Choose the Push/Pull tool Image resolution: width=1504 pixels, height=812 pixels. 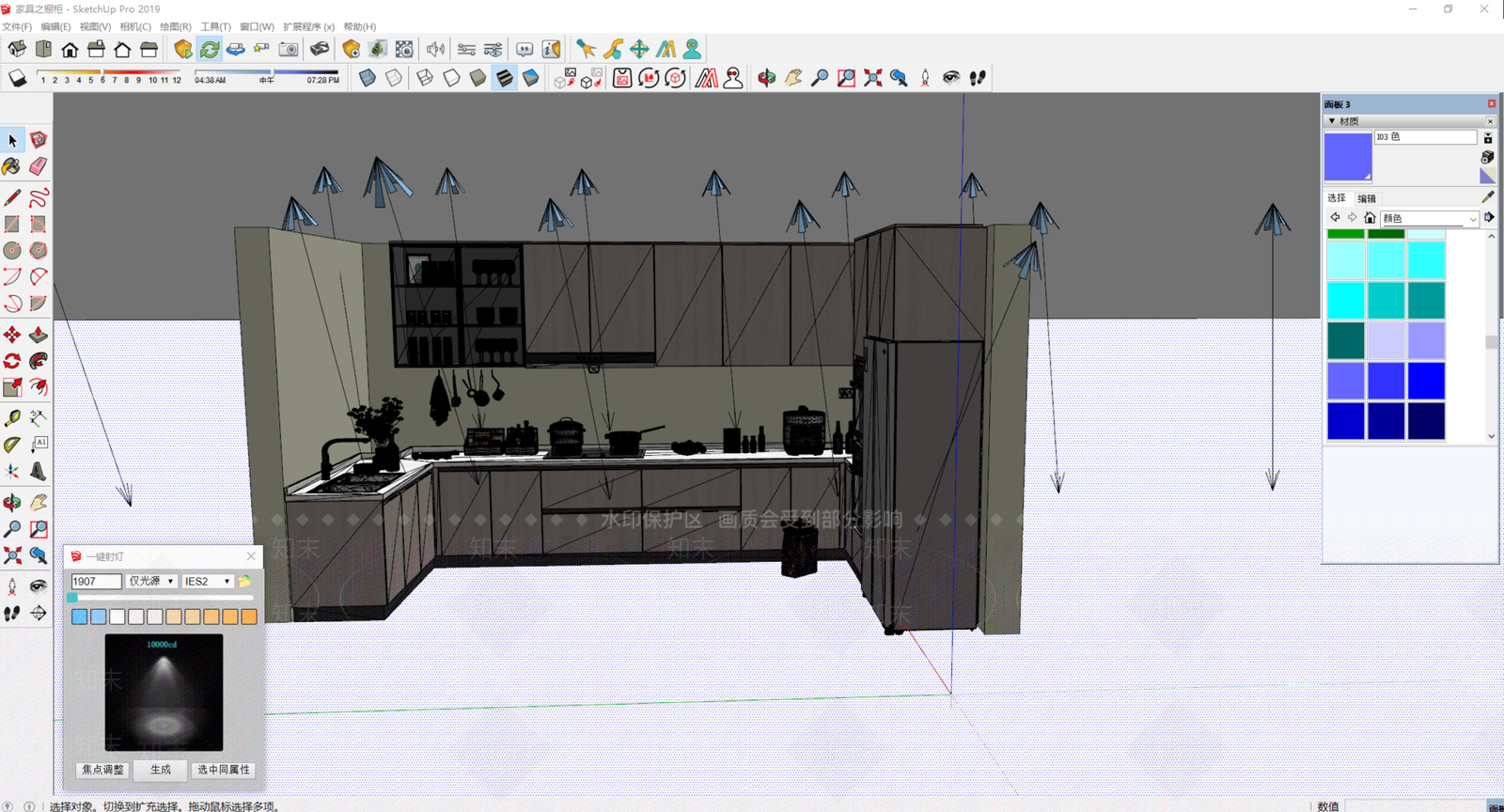(38, 335)
